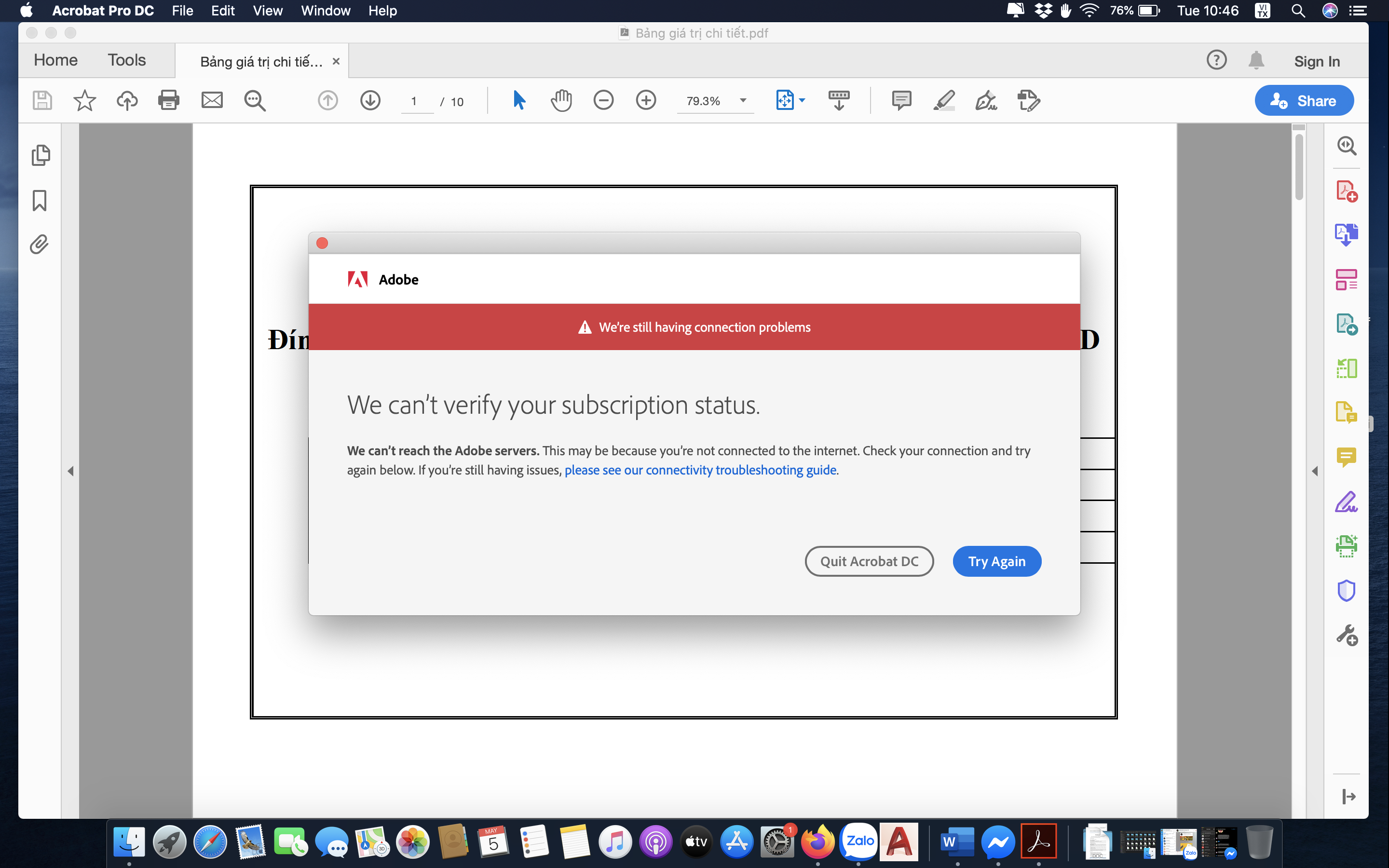Click the Send for review stamp icon
Screen dimensions: 1389x868
(1029, 100)
